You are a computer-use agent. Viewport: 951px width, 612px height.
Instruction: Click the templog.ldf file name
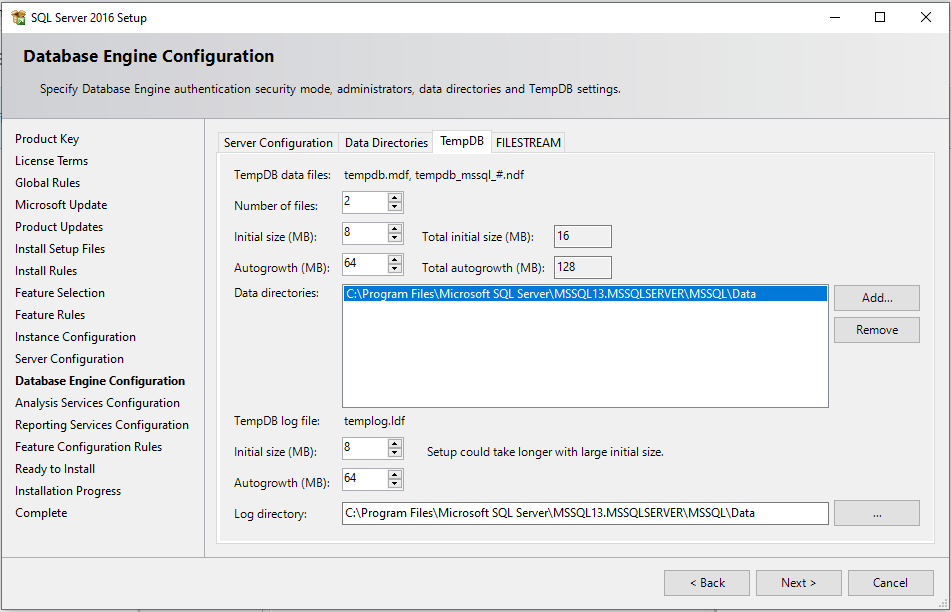click(374, 421)
